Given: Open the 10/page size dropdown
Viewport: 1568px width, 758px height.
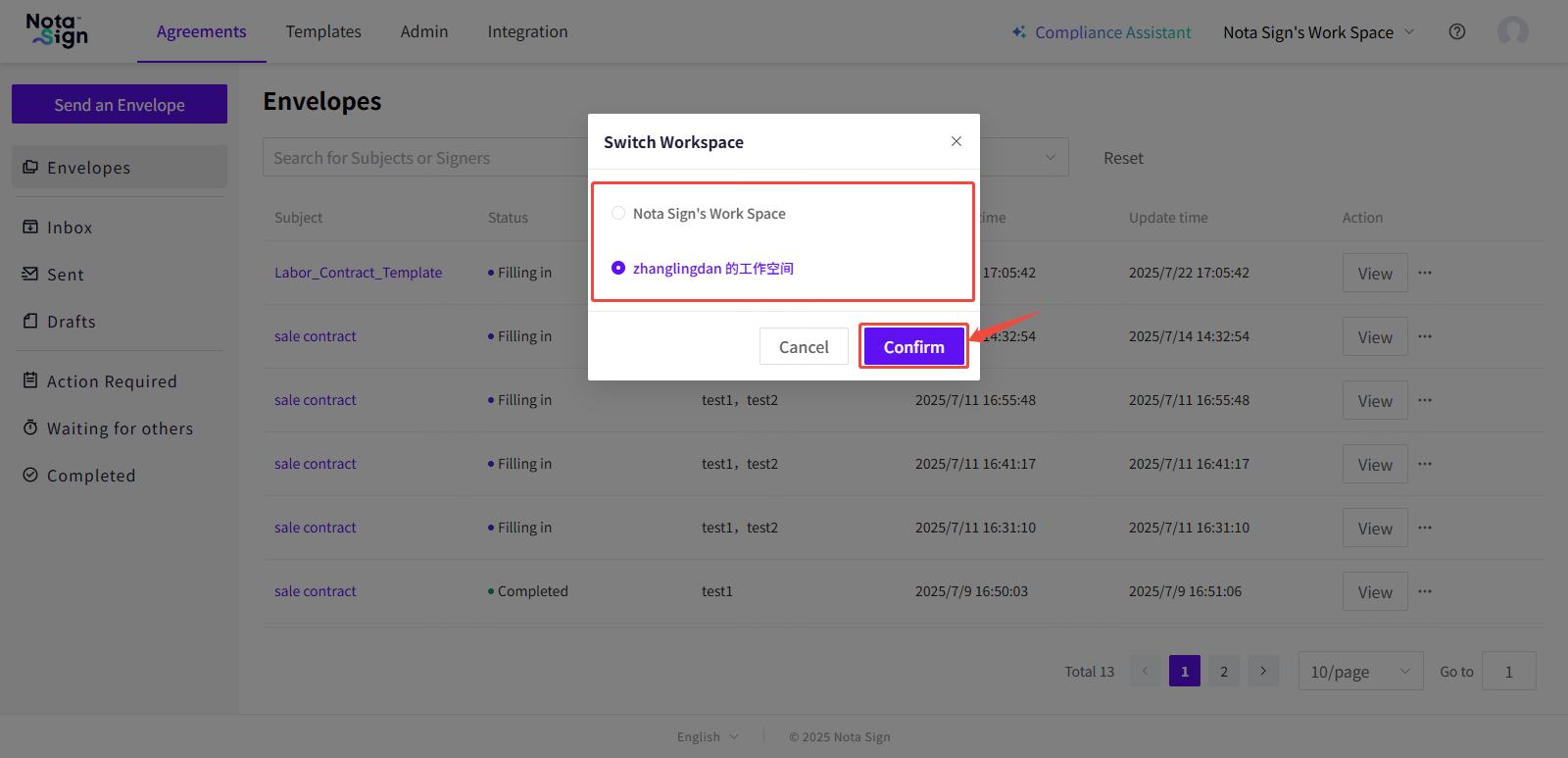Looking at the screenshot, I should tap(1359, 671).
